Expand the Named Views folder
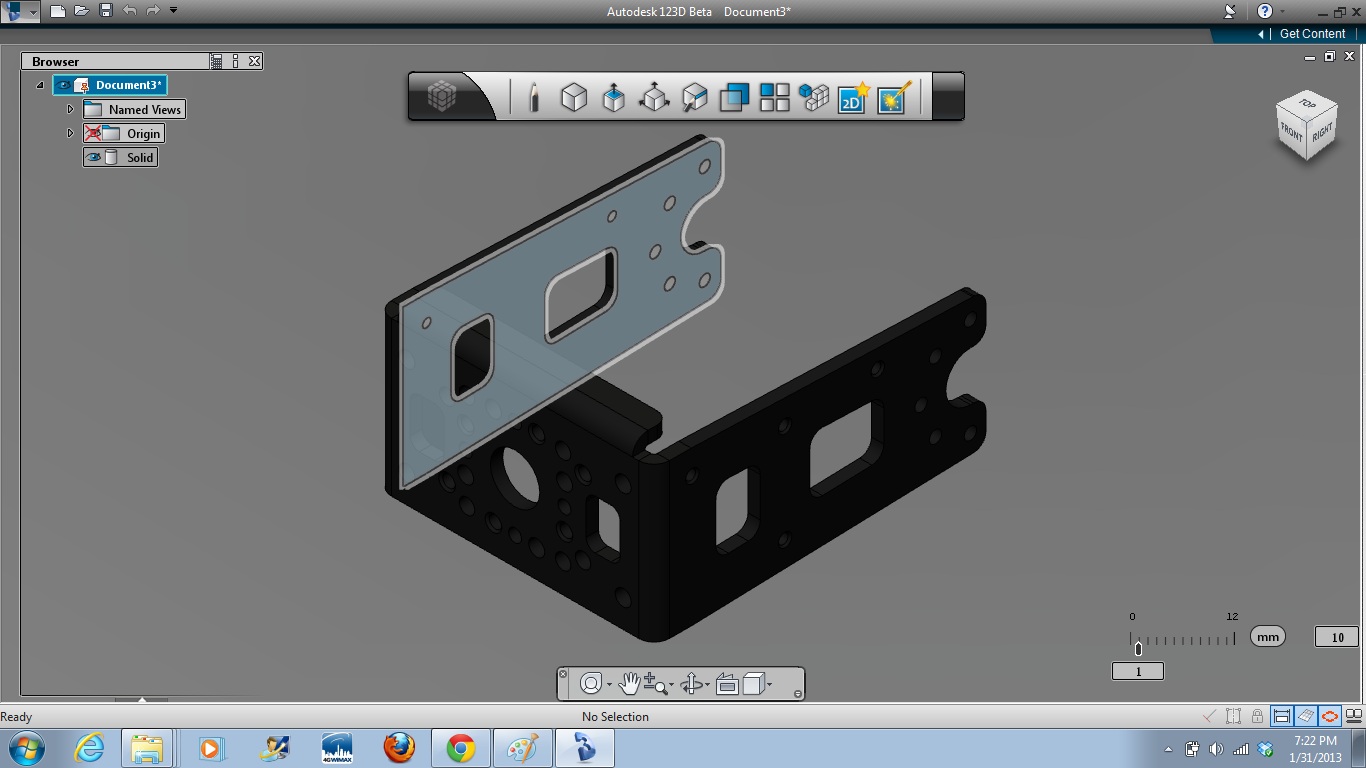 pyautogui.click(x=70, y=109)
